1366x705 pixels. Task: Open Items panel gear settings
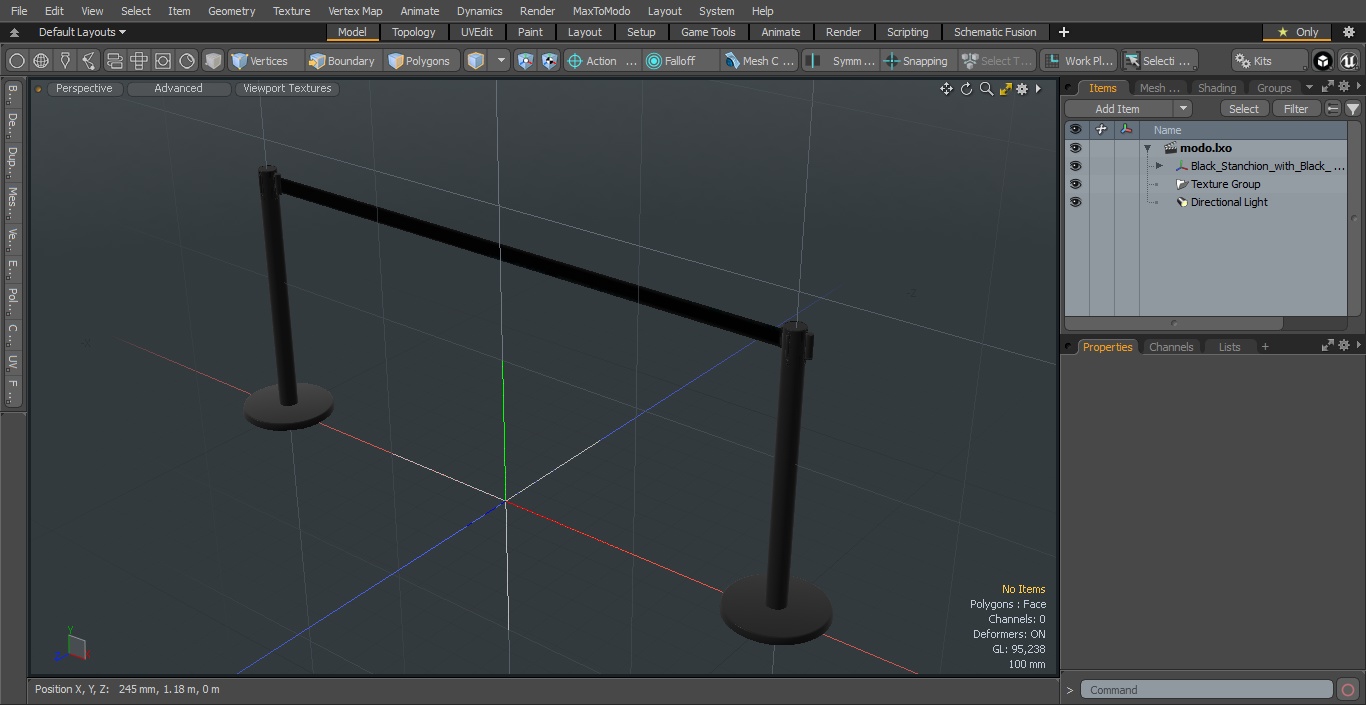pos(1344,87)
